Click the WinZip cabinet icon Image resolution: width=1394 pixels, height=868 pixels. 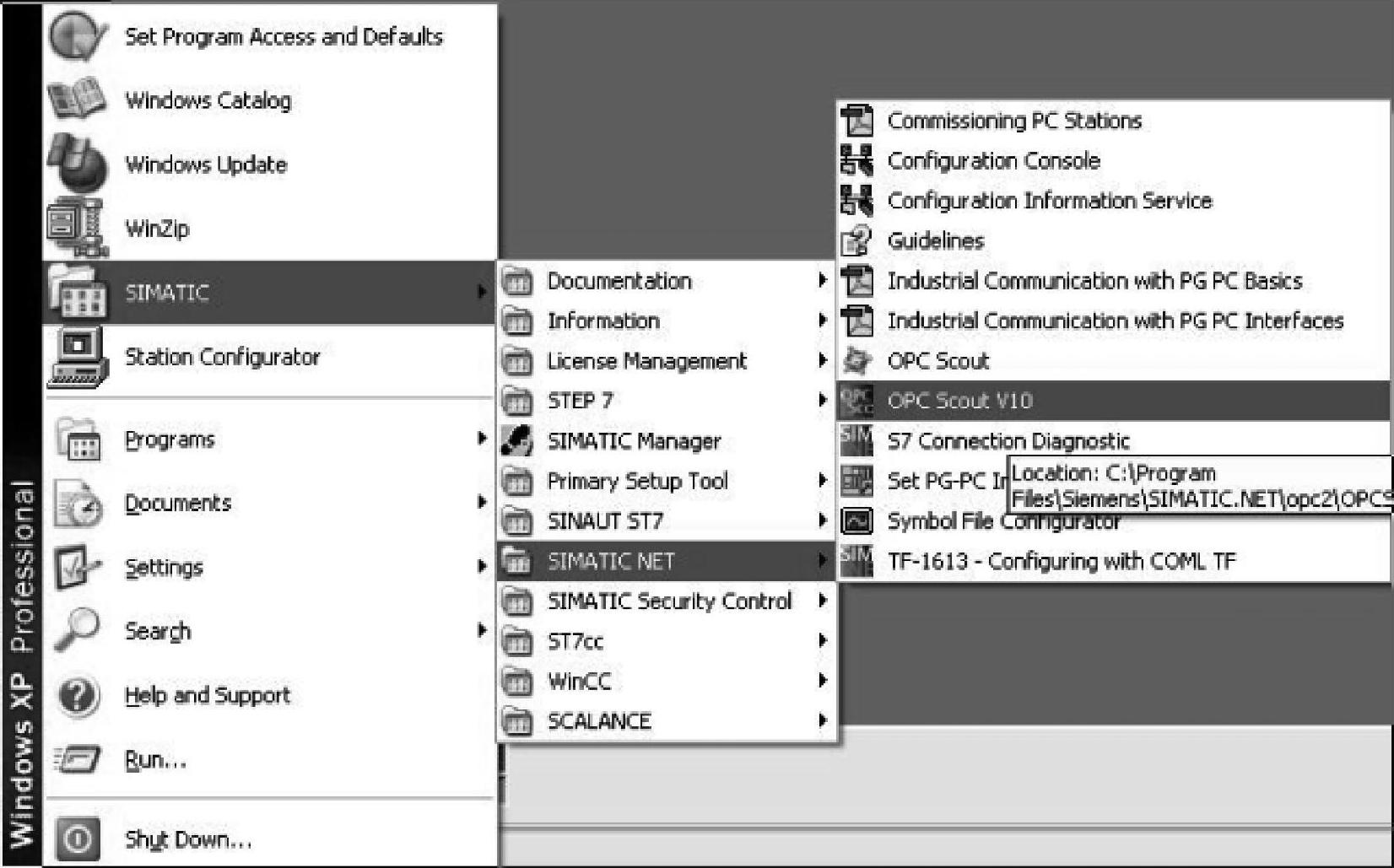77,228
